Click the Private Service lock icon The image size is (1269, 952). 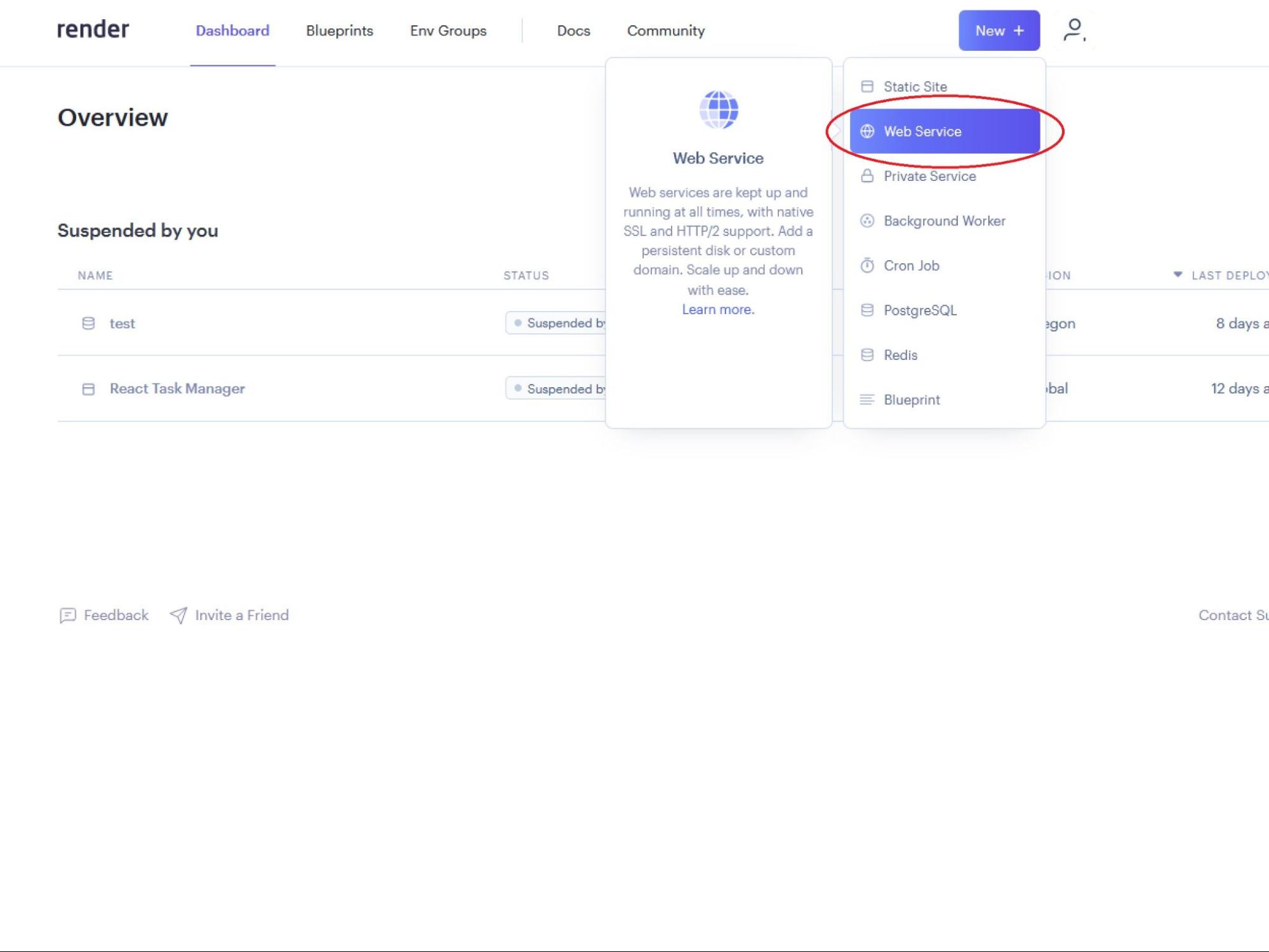(x=867, y=175)
